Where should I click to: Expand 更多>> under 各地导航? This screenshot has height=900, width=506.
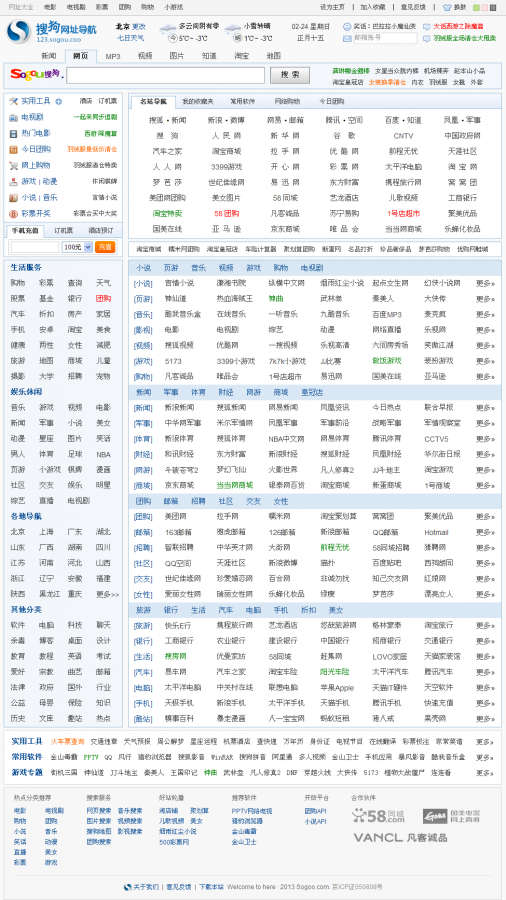coord(107,594)
